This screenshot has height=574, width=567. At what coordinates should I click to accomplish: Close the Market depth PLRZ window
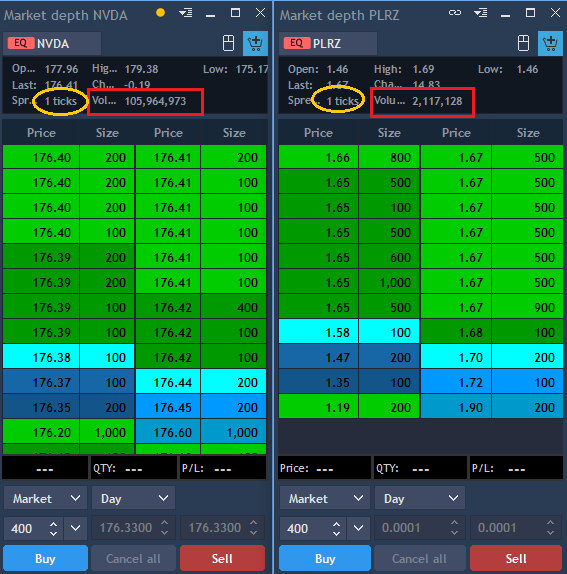click(555, 13)
